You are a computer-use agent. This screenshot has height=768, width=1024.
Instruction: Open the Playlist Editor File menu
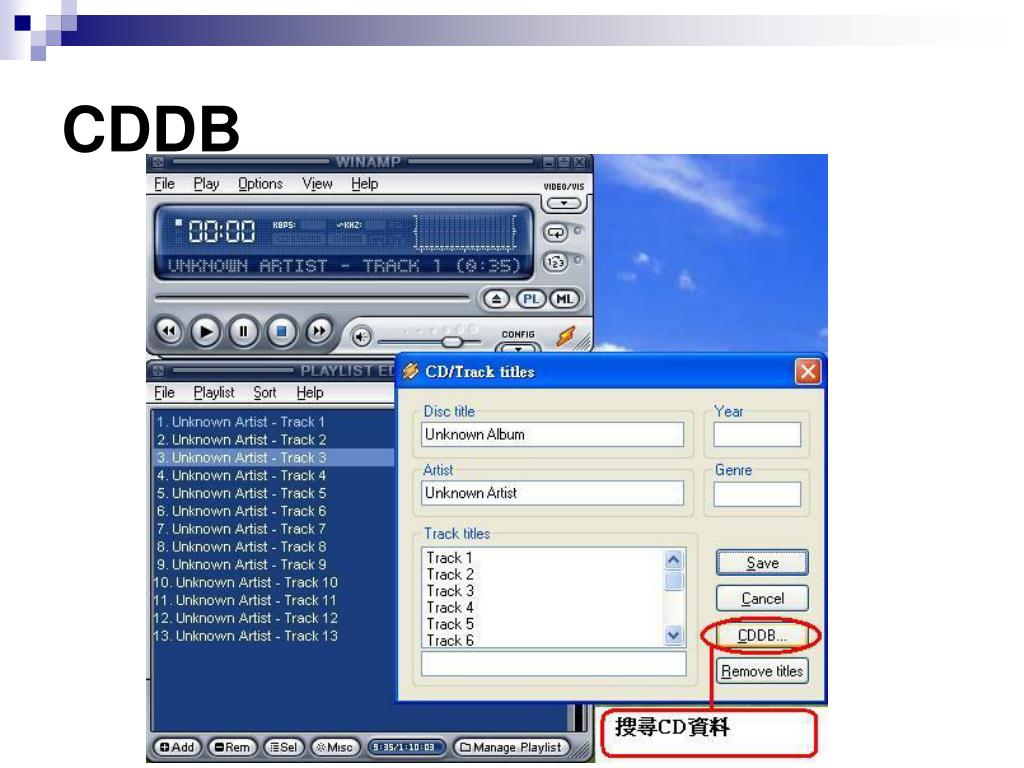point(164,392)
